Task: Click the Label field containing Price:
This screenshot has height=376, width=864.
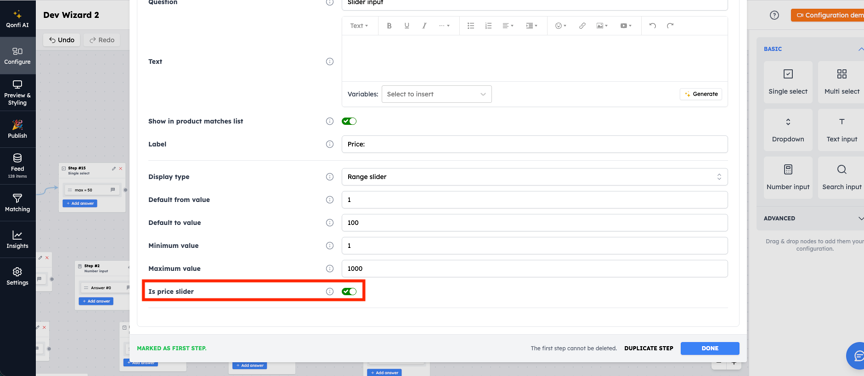Action: 534,144
